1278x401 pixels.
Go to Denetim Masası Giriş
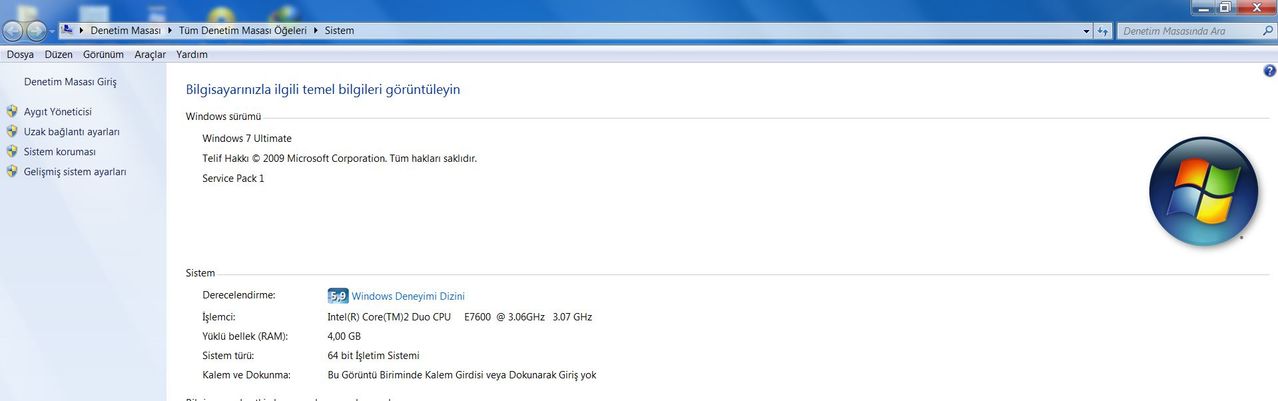tap(70, 82)
